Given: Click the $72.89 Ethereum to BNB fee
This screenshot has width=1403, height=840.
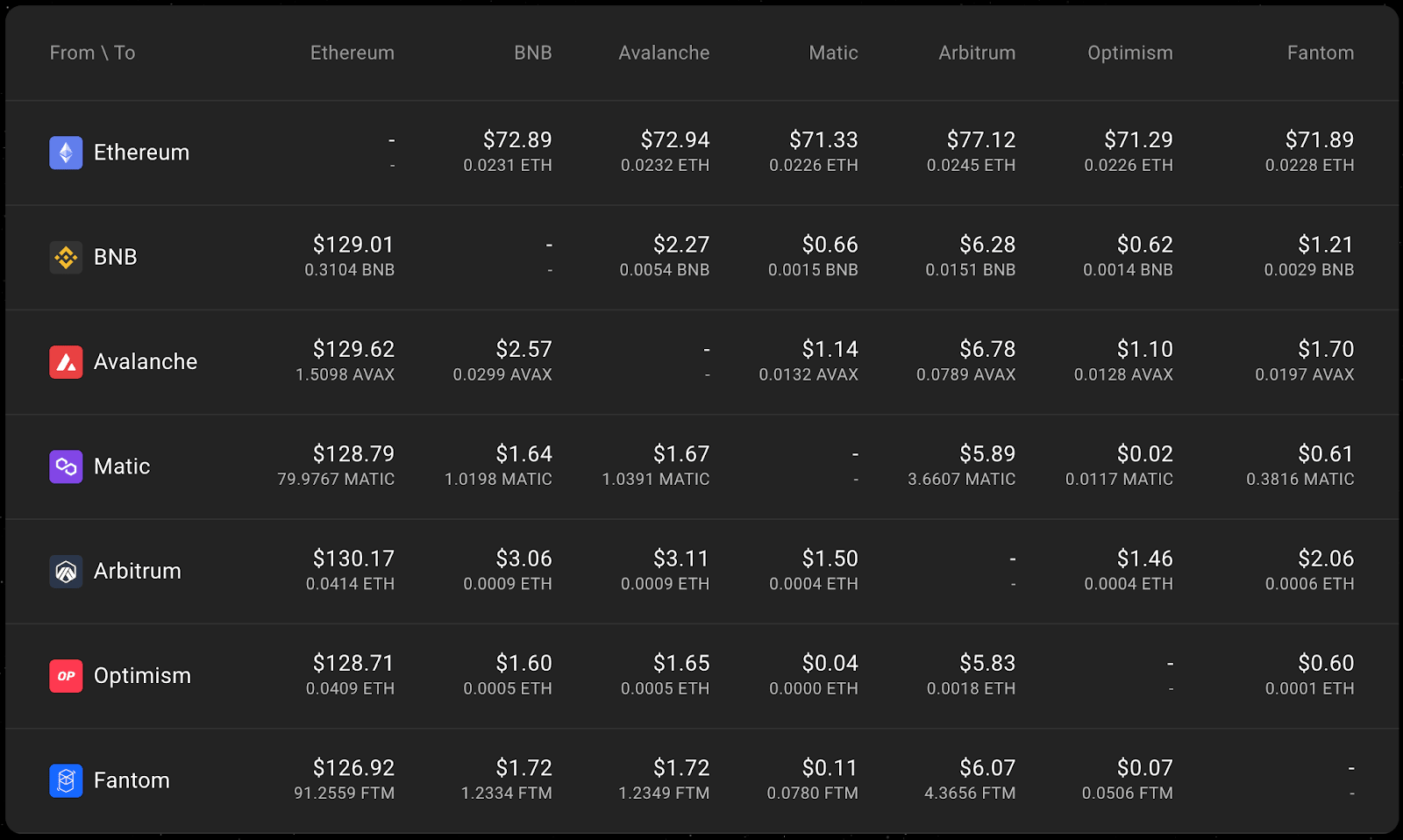Looking at the screenshot, I should 517,139.
